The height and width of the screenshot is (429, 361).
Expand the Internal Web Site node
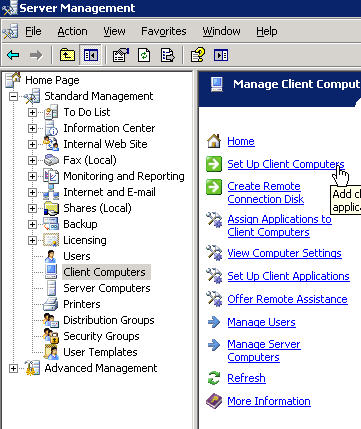[32, 144]
